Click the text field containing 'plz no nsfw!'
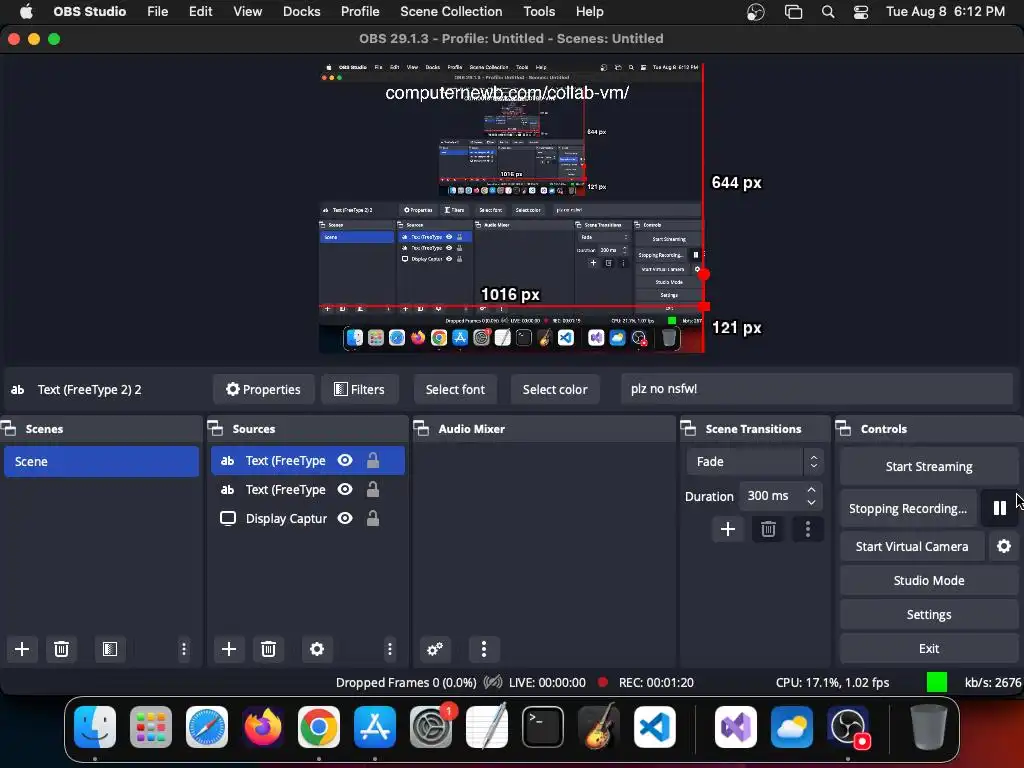This screenshot has height=768, width=1024. click(816, 389)
